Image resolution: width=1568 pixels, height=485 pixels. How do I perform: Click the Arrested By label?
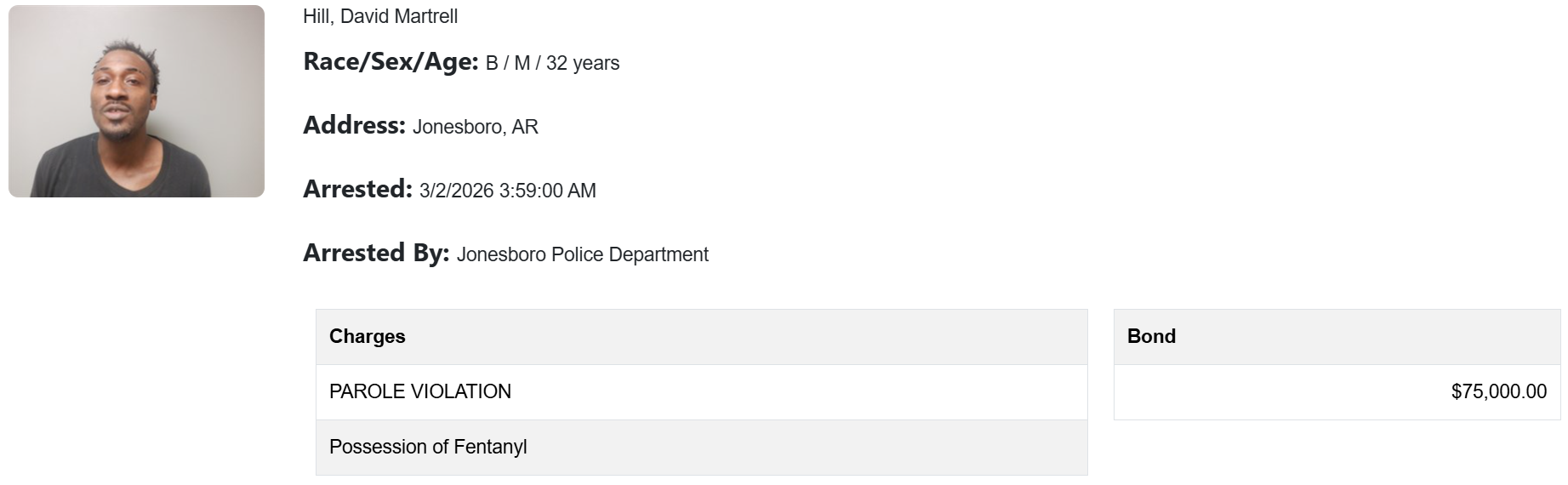[x=376, y=253]
